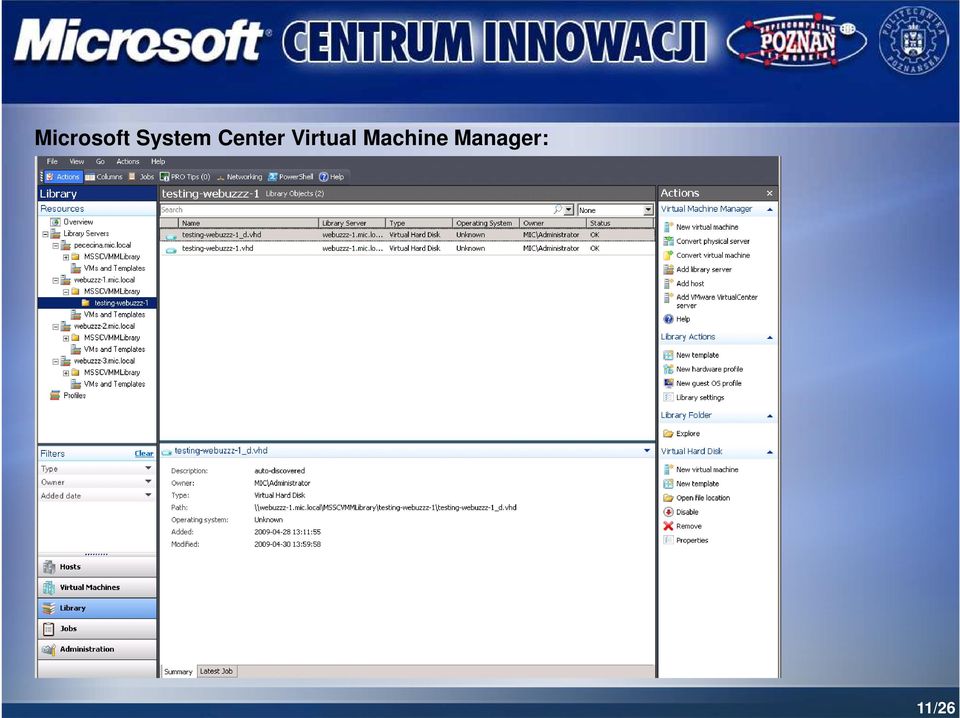Open the Help menu in the menu bar
Image resolution: width=960 pixels, height=718 pixels.
(x=158, y=162)
